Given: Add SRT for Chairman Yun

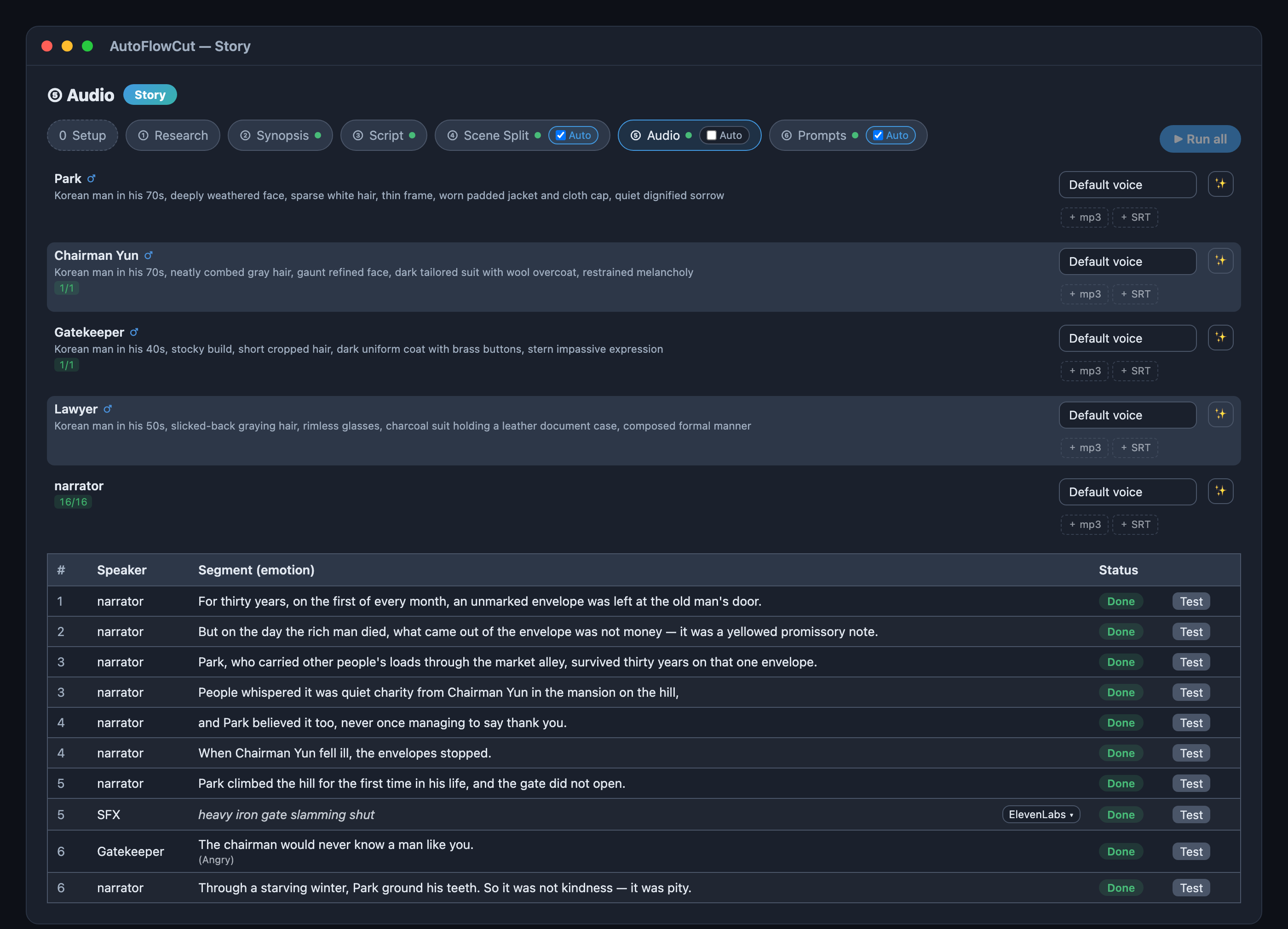Looking at the screenshot, I should (x=1135, y=293).
